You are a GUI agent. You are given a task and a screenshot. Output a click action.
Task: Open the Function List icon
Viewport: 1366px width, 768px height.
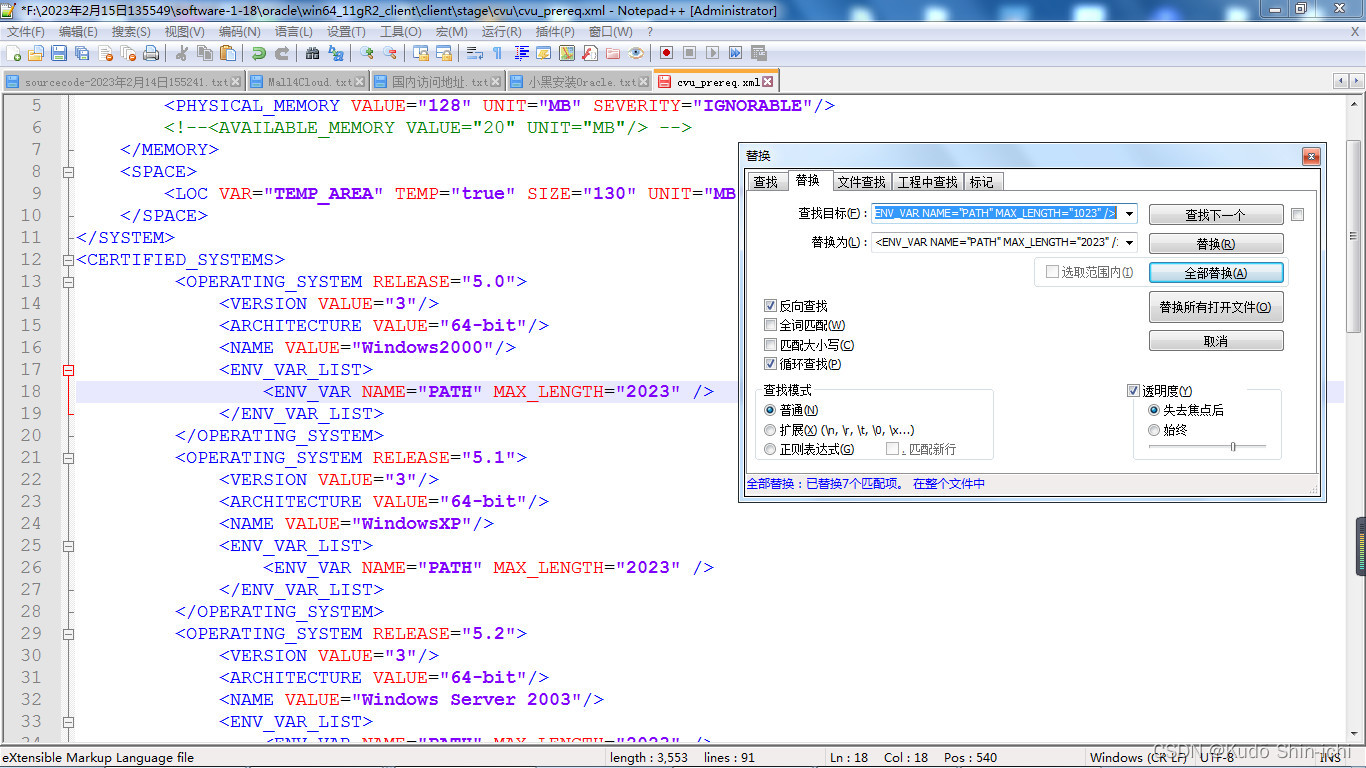tap(589, 53)
